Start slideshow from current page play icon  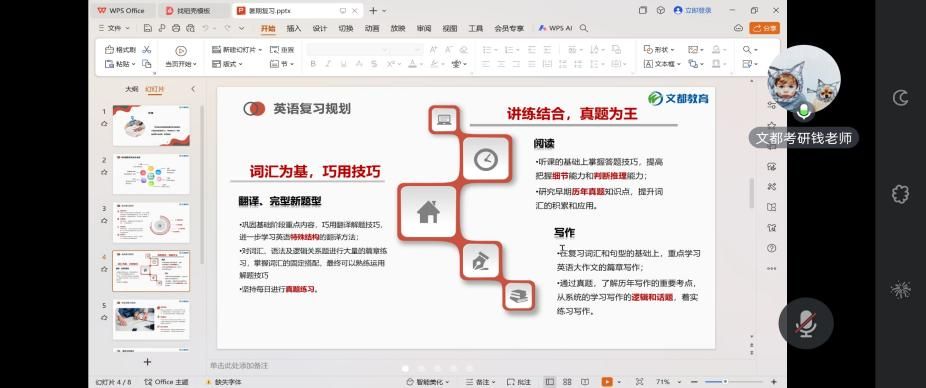pos(181,51)
